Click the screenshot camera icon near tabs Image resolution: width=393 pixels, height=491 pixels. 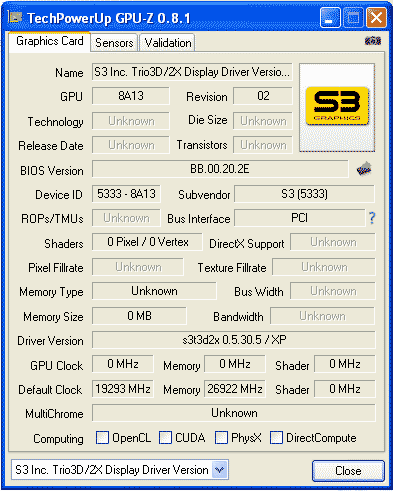(373, 41)
